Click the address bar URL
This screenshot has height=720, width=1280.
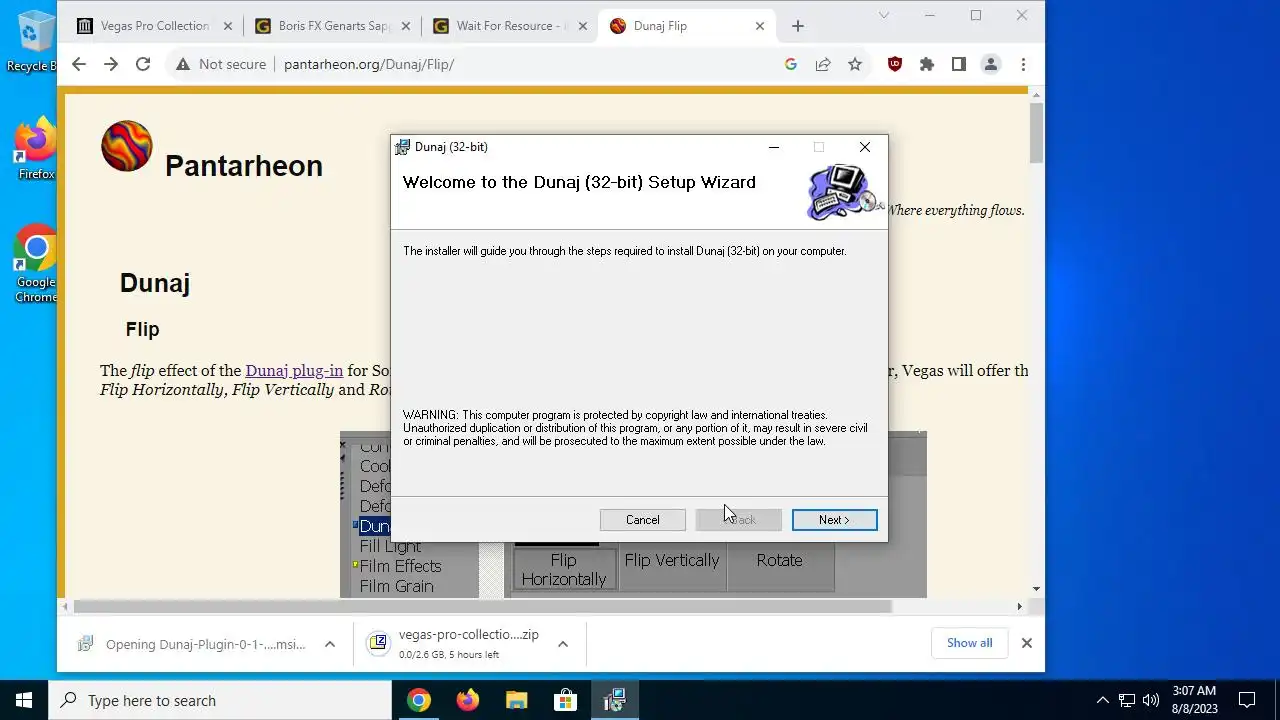369,64
